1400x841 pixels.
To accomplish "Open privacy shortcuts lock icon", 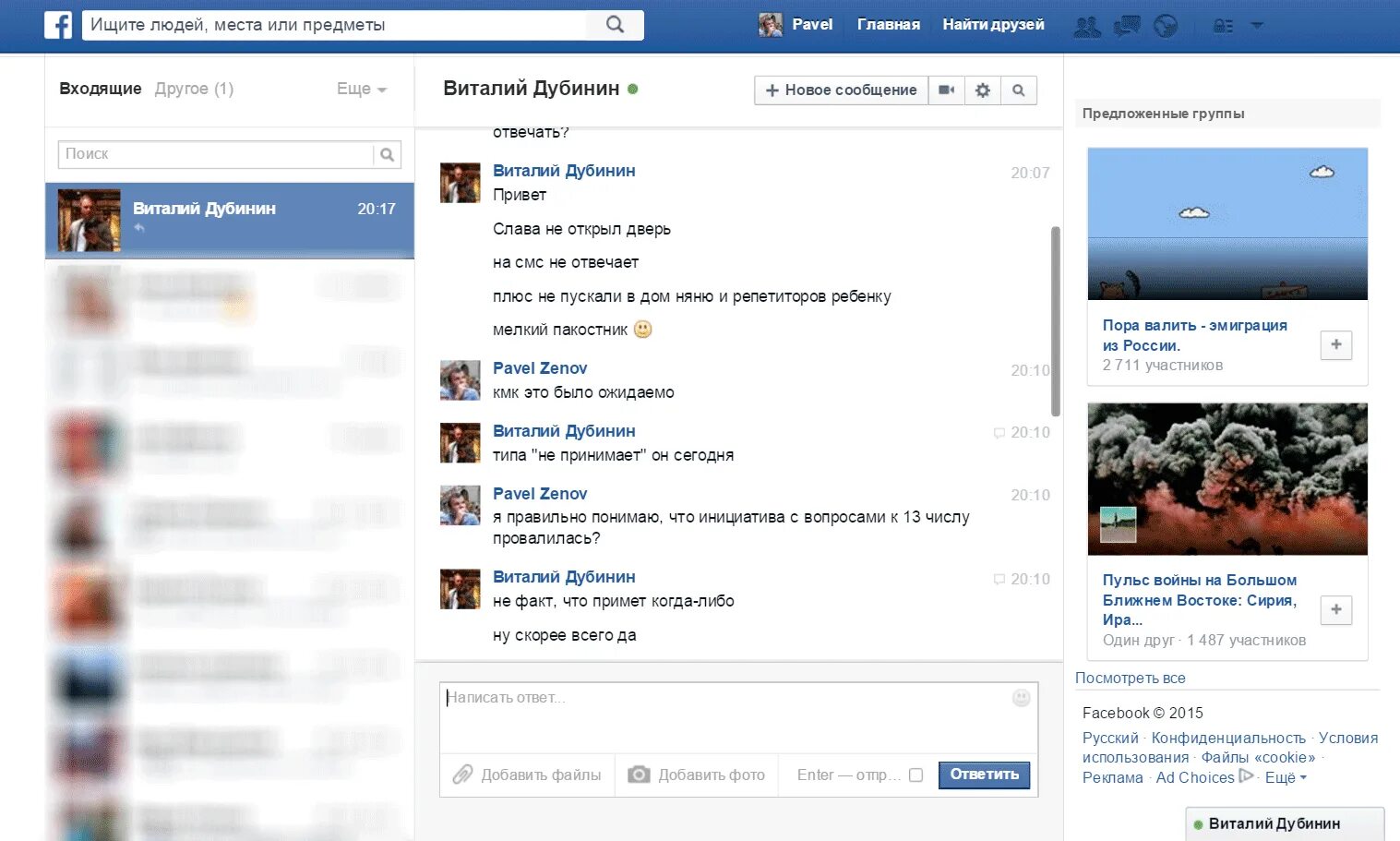I will [1224, 26].
